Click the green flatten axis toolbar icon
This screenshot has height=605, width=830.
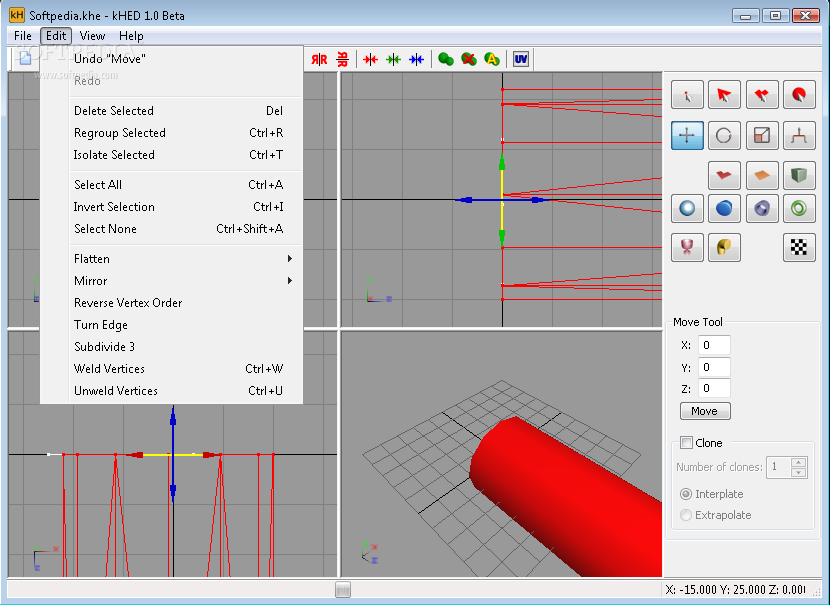(x=393, y=59)
